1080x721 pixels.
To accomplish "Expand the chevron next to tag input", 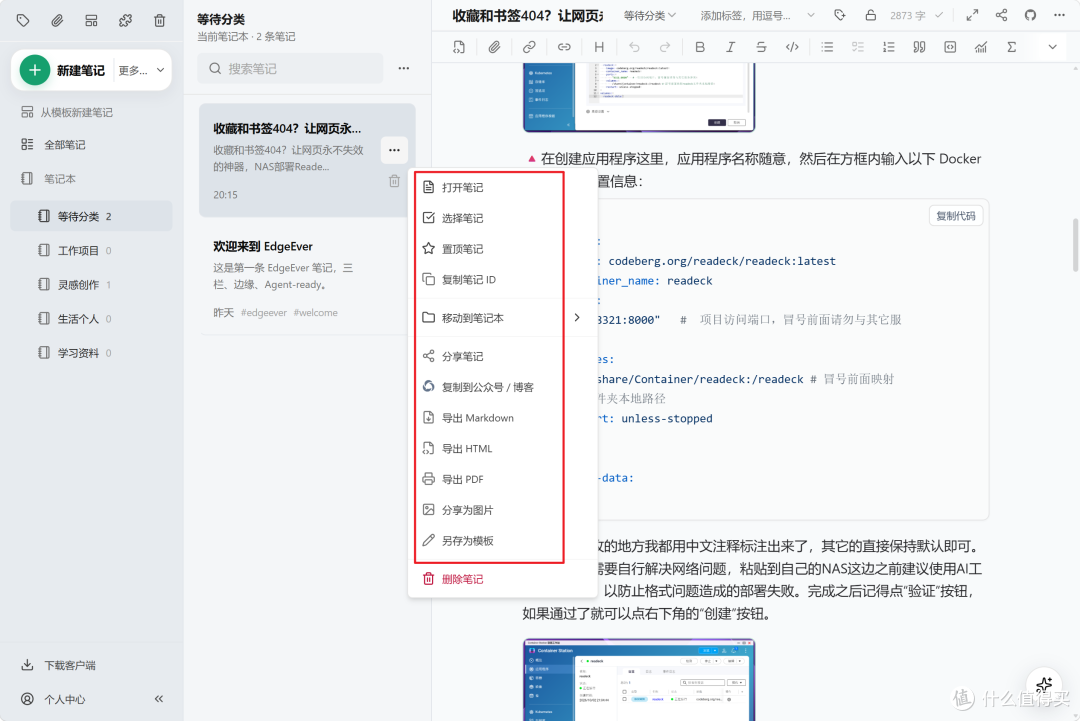I will tap(811, 15).
